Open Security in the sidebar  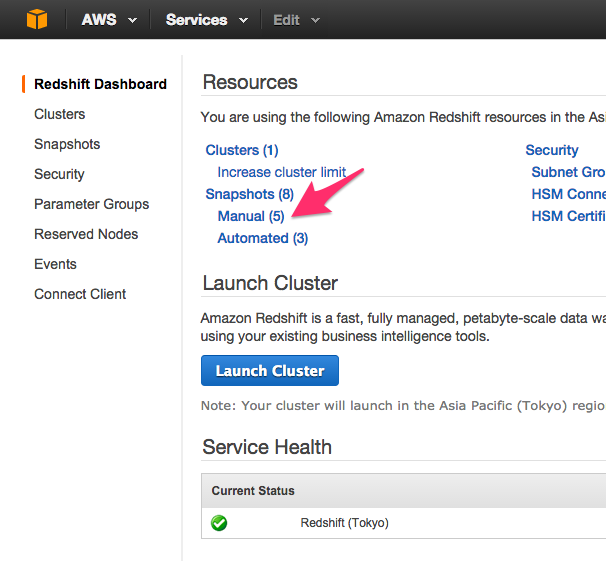coord(59,174)
